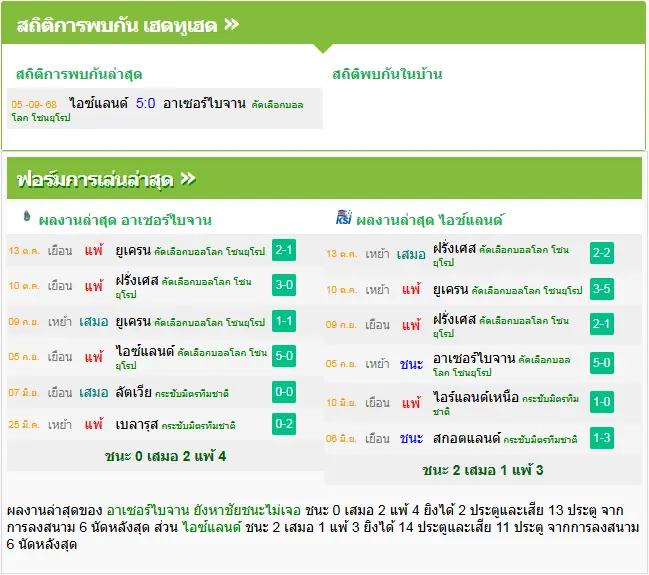This screenshot has height=575, width=649.
Task: Open the 2-1 score badge versus ยูเครน
Action: 284,250
